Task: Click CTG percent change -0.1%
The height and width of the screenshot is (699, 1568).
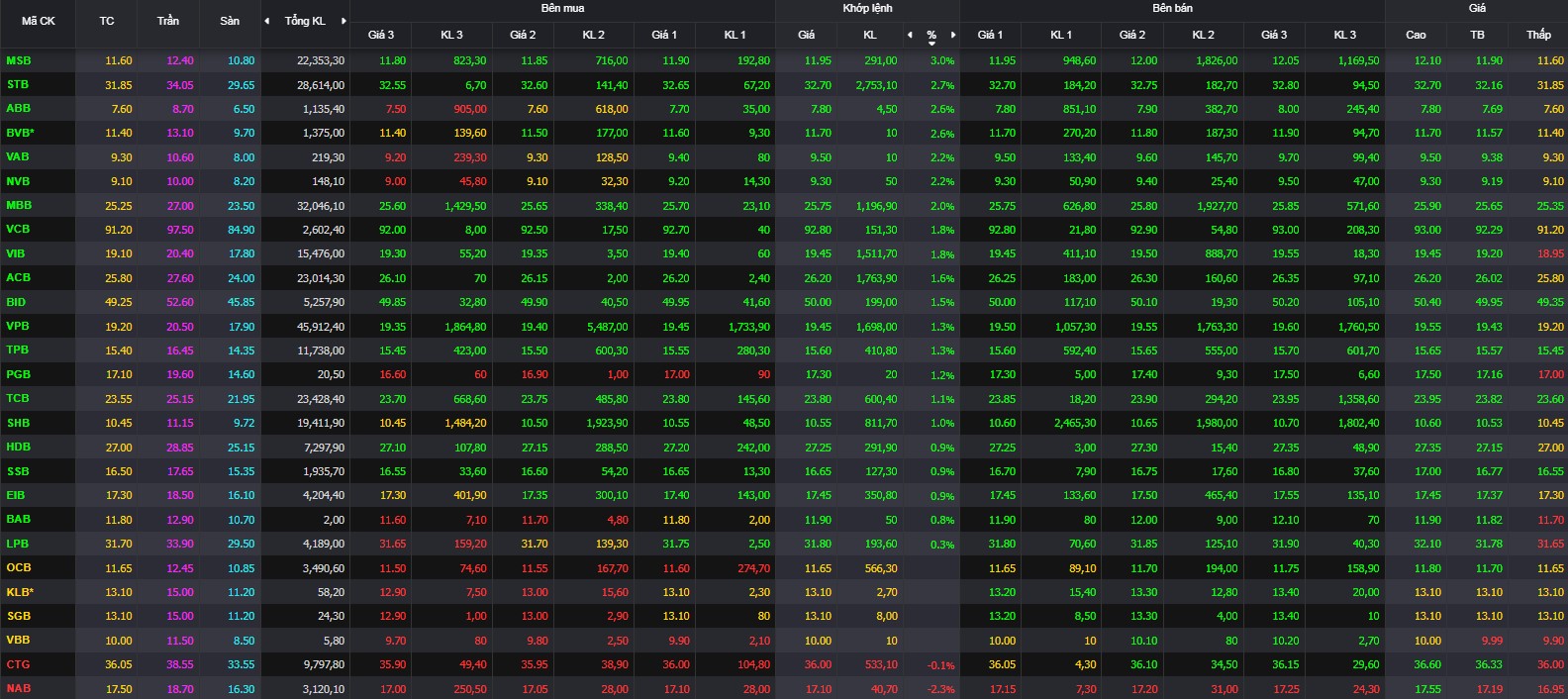Action: [x=941, y=665]
